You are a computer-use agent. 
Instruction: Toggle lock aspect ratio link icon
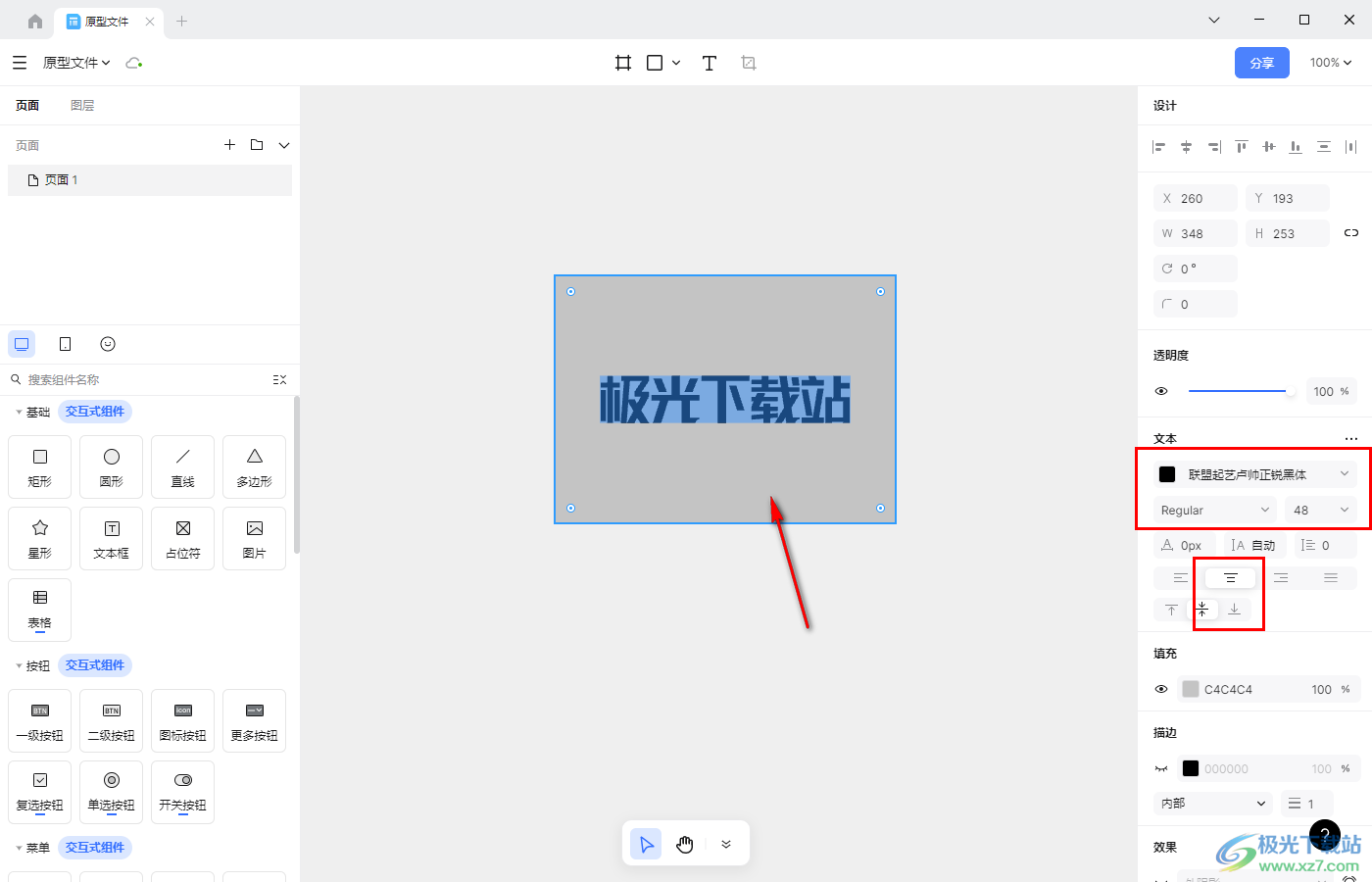pos(1351,233)
